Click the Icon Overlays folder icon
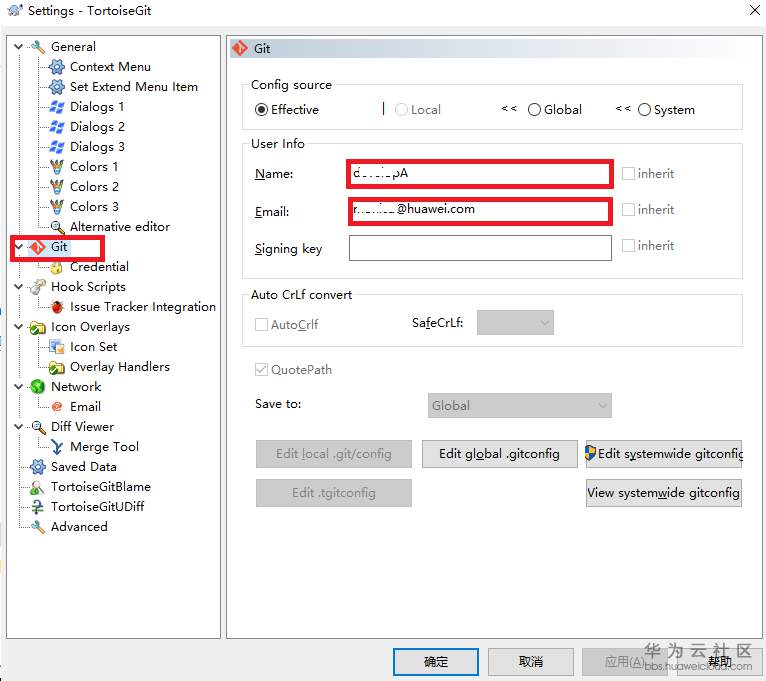766x681 pixels. tap(38, 327)
